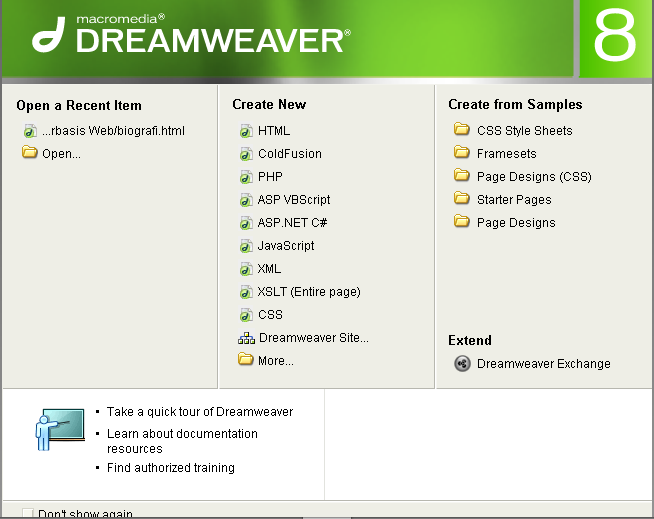This screenshot has width=654, height=519.
Task: Click the instructor tour illustration icon
Action: pyautogui.click(x=60, y=430)
